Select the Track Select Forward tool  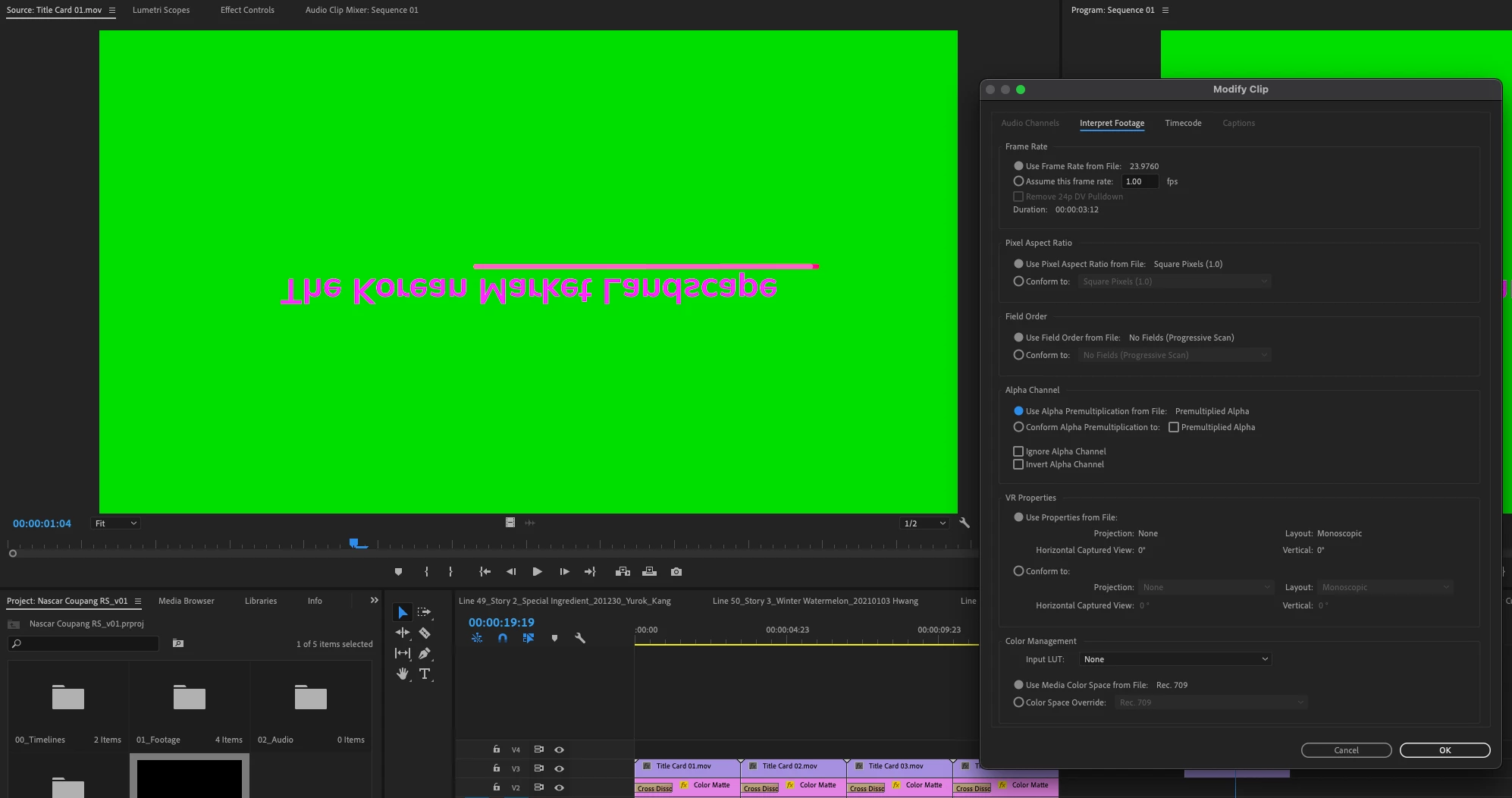coord(425,612)
